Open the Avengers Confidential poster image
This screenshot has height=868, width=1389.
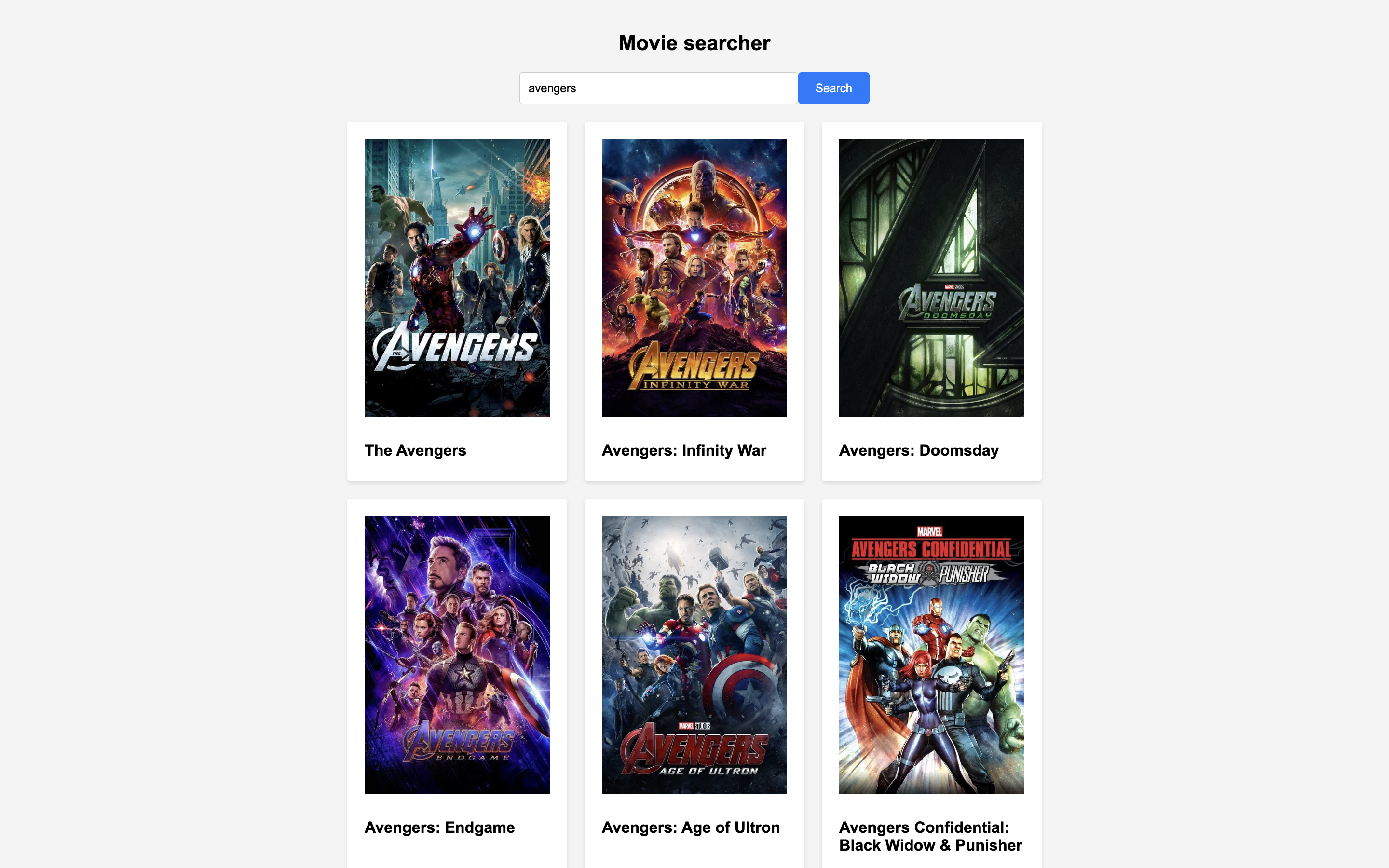931,654
